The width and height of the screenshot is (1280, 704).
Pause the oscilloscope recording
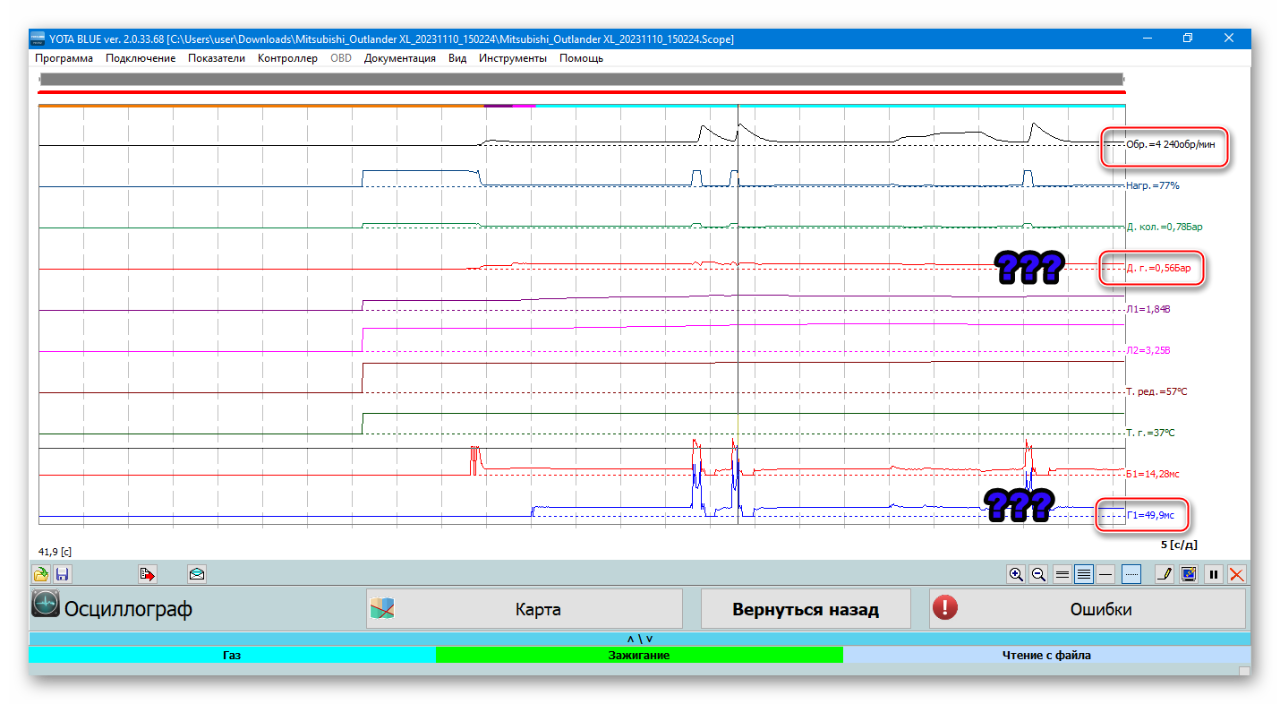[1213, 574]
